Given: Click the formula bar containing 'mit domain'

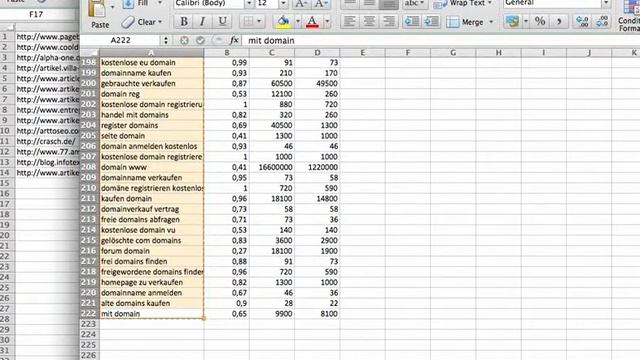Looking at the screenshot, I should click(x=441, y=40).
